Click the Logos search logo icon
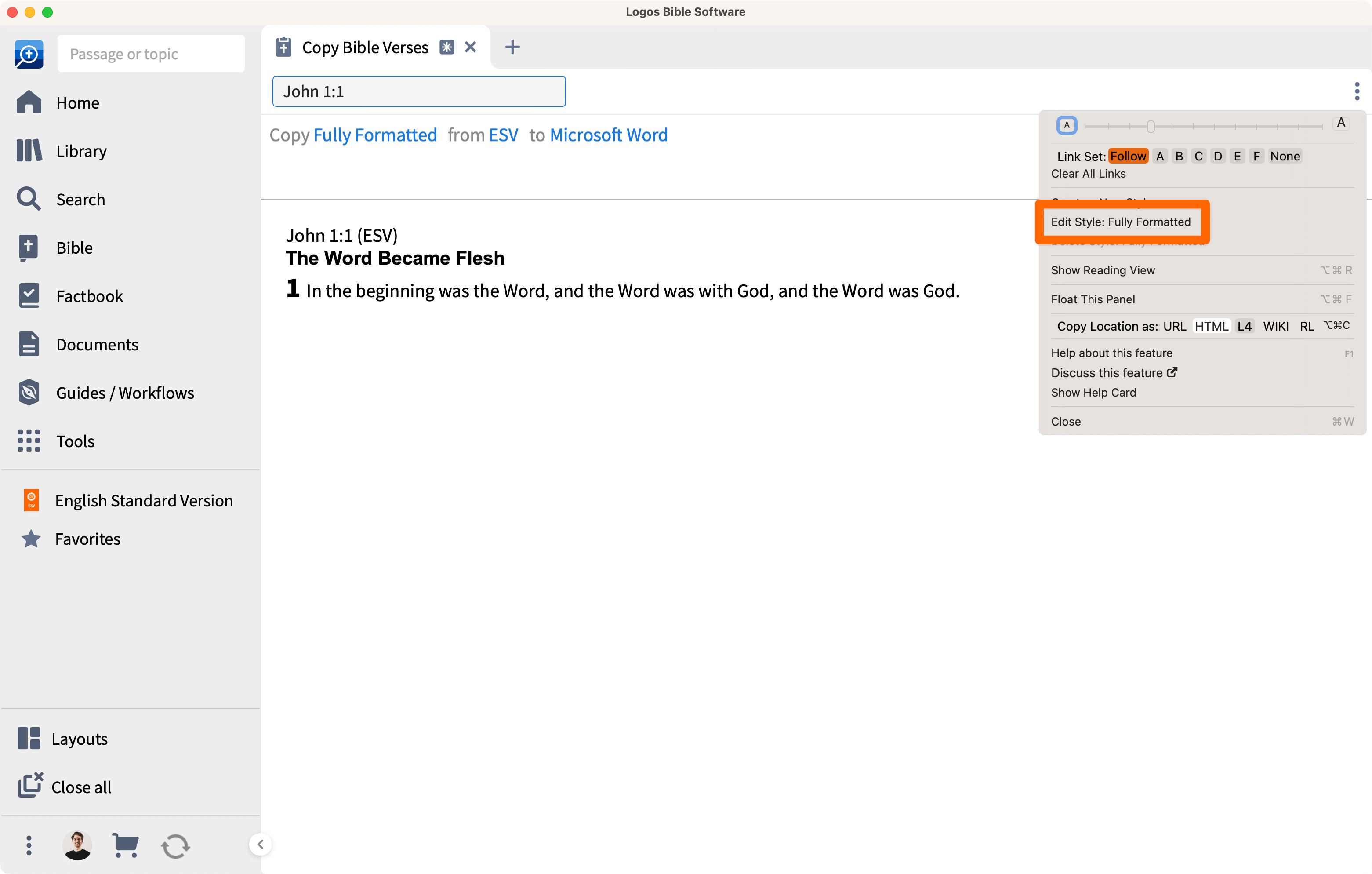 tap(29, 54)
